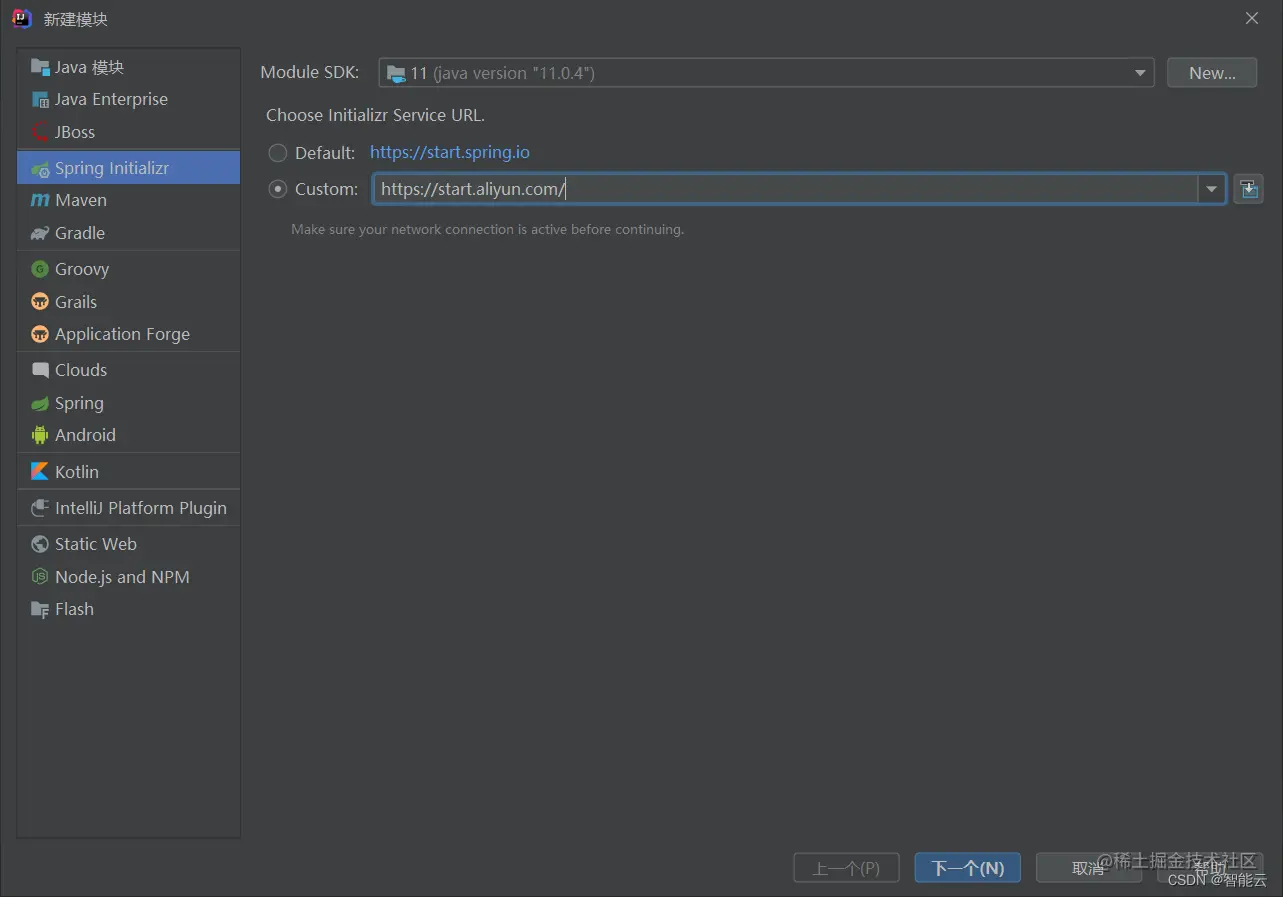1283x897 pixels.
Task: Click the Node.js and NPM icon
Action: pyautogui.click(x=40, y=577)
